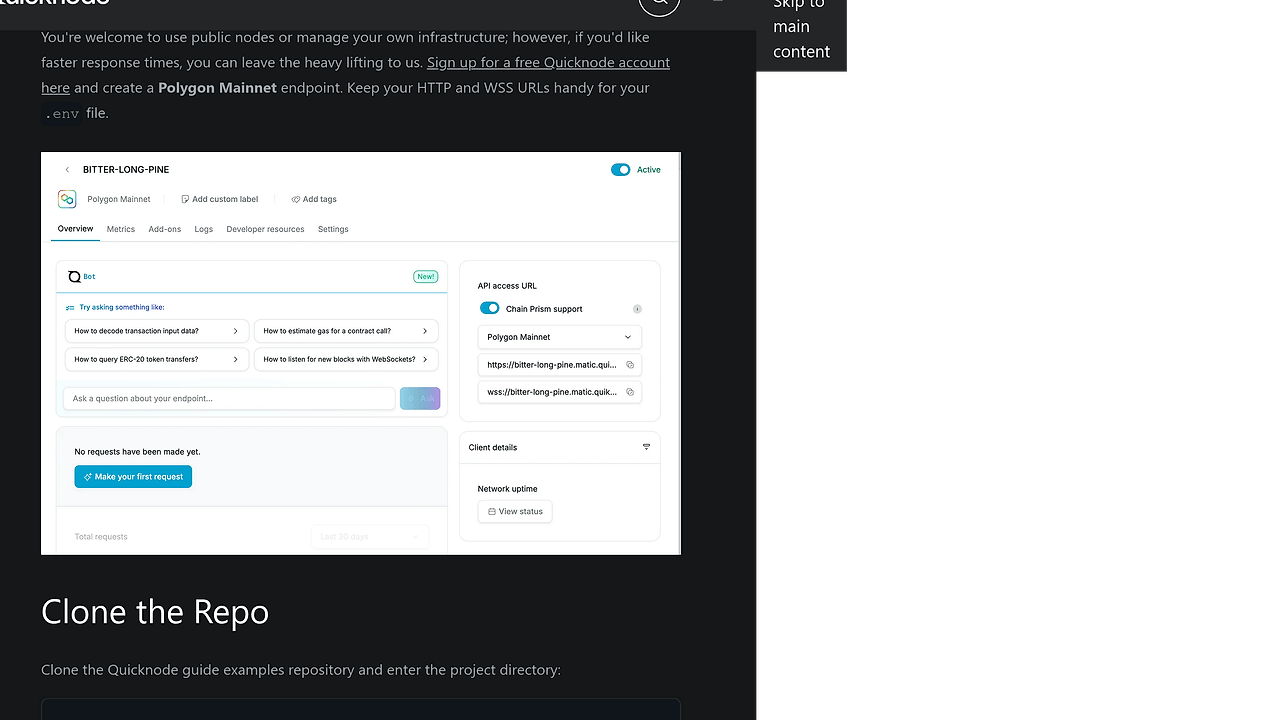Switch to the Settings tab
Viewport: 1280px width, 720px height.
[333, 229]
